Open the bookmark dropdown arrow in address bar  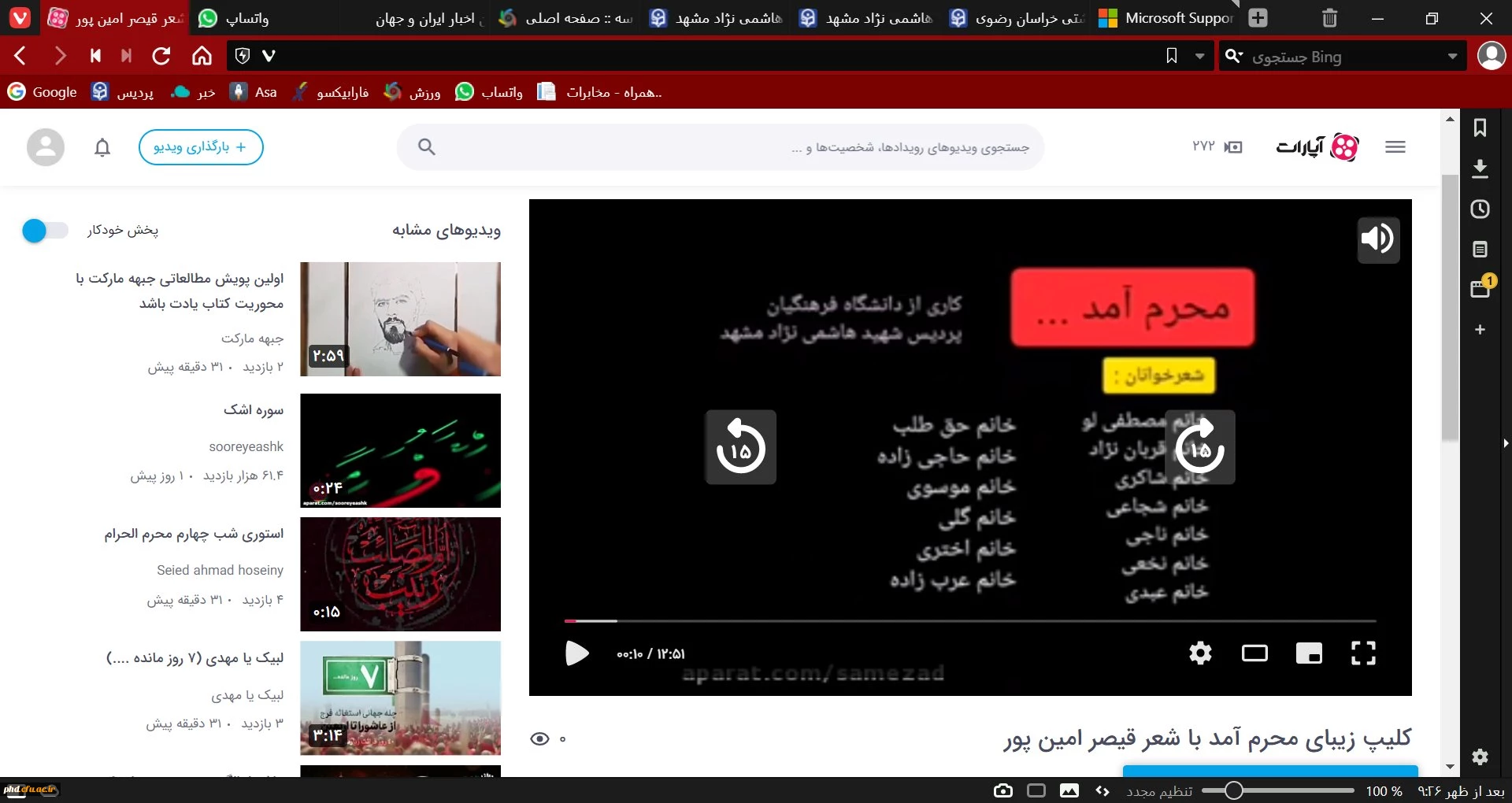1199,57
